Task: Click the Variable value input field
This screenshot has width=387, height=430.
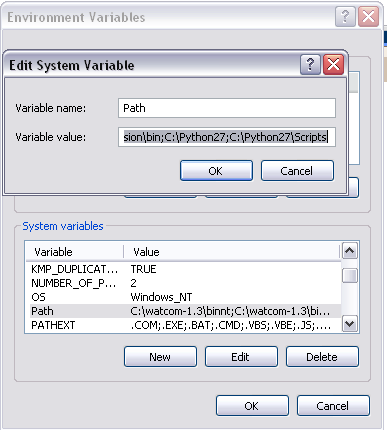Action: pyautogui.click(x=227, y=137)
